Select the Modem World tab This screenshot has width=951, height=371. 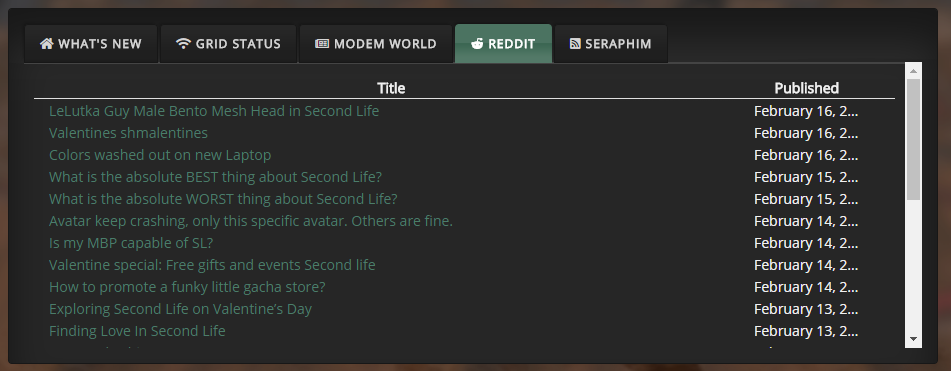point(375,44)
